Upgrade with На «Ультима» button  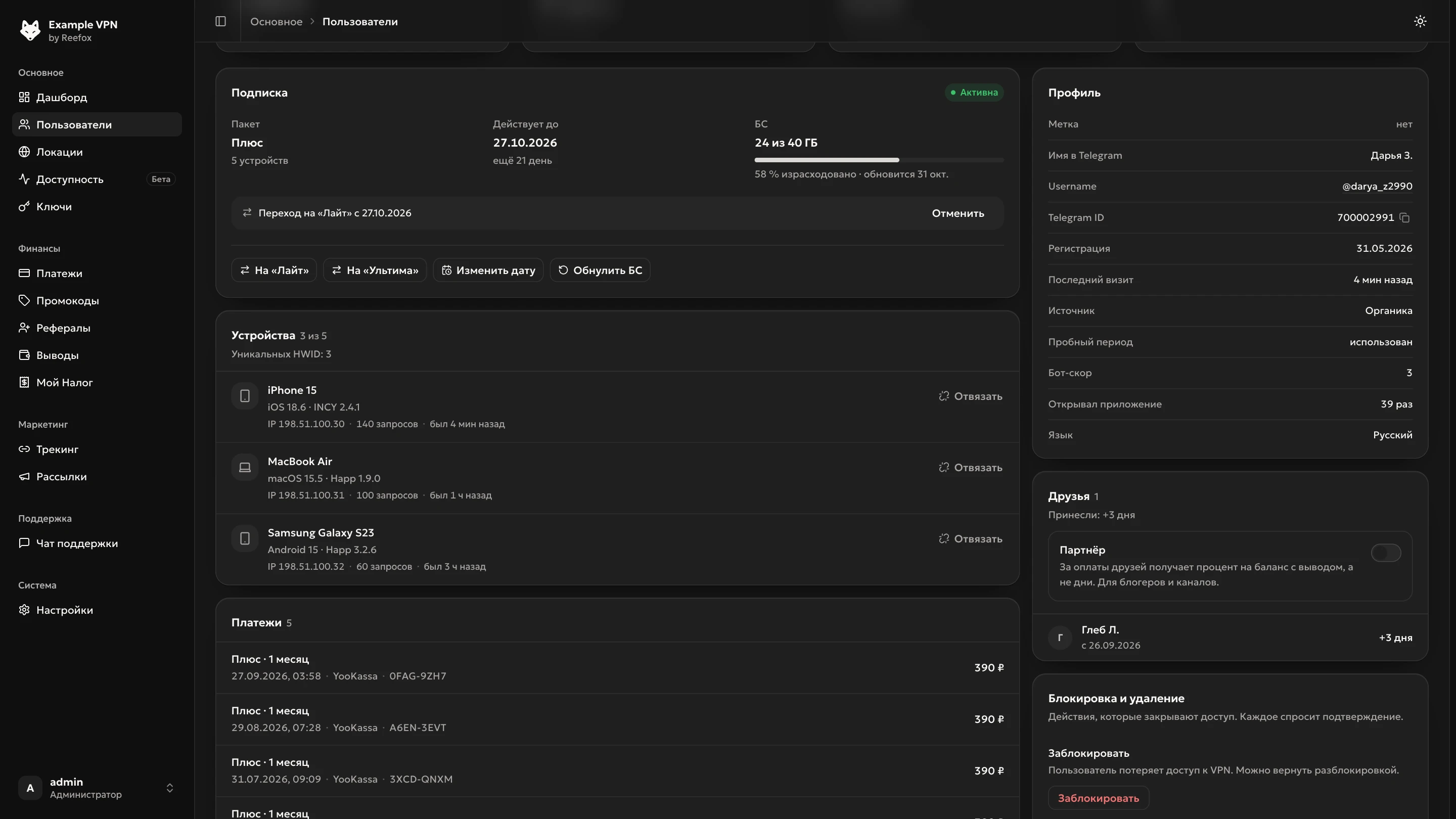coord(375,270)
